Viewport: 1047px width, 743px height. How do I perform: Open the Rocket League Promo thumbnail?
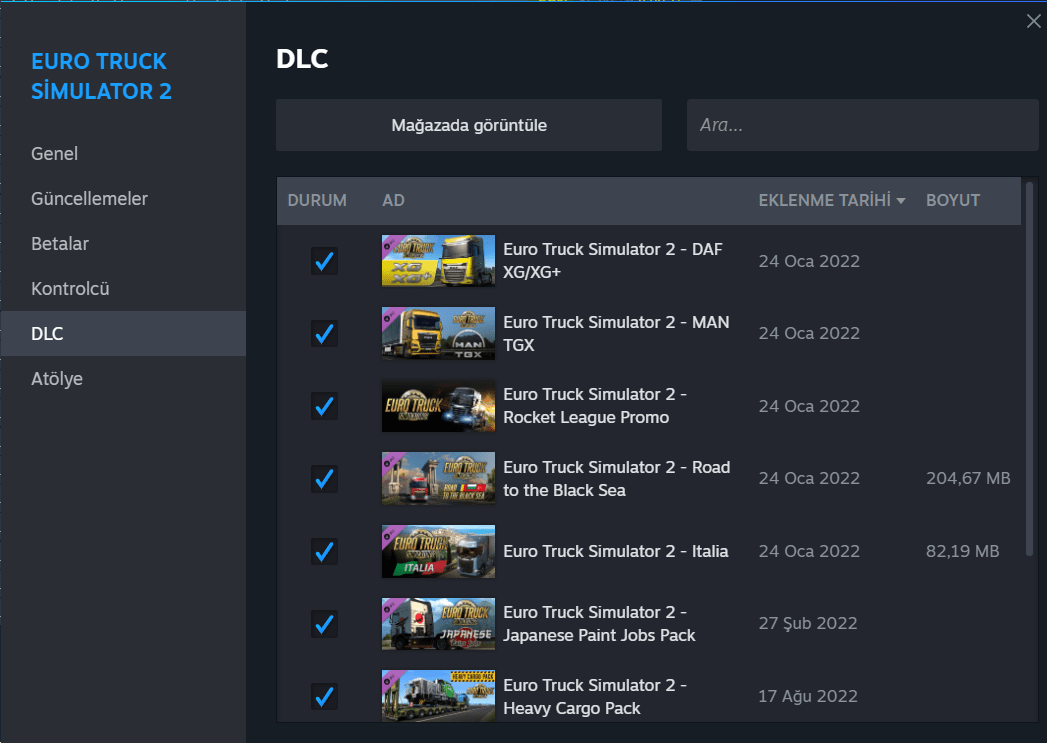pyautogui.click(x=438, y=406)
